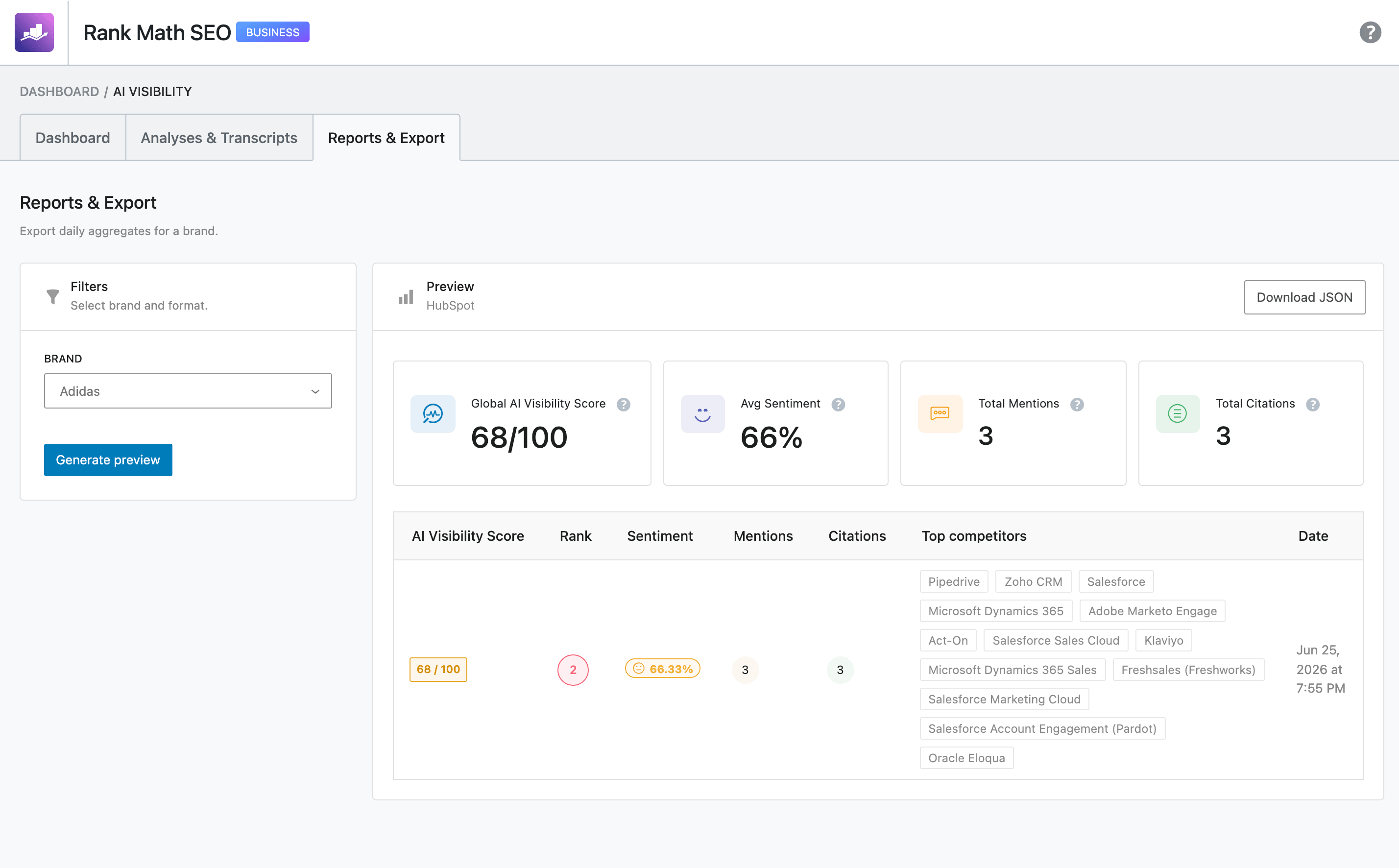Viewport: 1399px width, 868px height.
Task: Click the Act-On competitor tag
Action: pyautogui.click(x=948, y=640)
